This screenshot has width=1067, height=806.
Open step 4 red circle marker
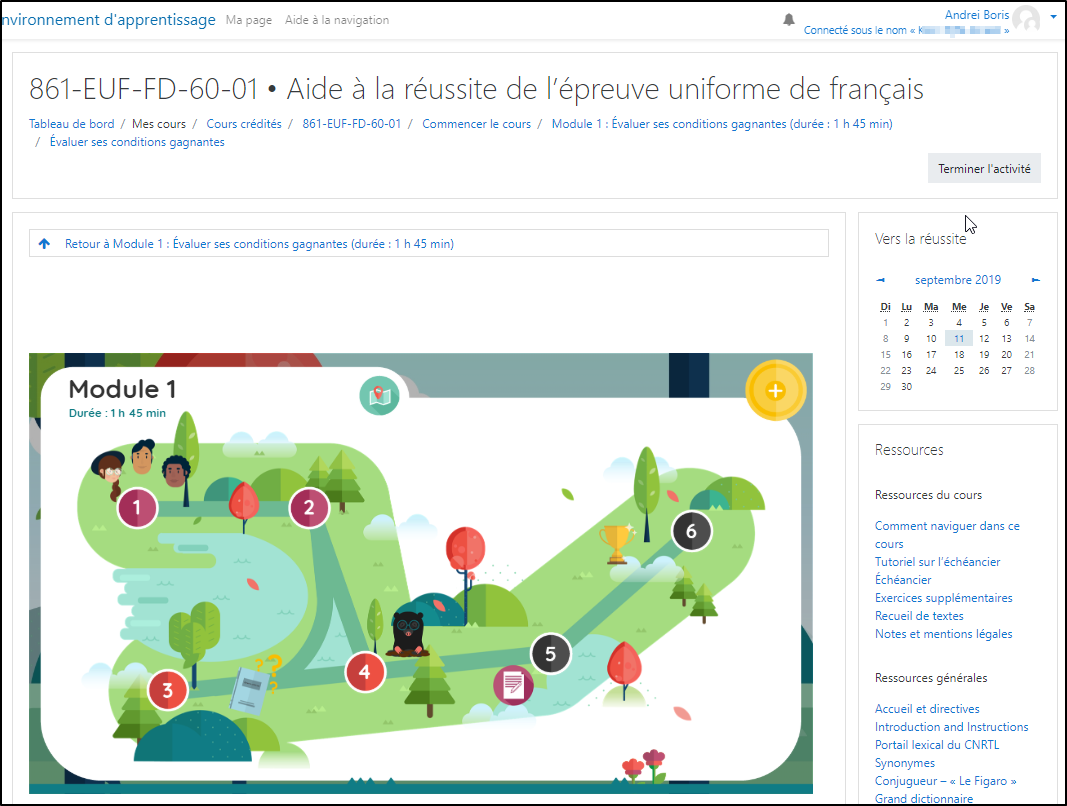[364, 672]
